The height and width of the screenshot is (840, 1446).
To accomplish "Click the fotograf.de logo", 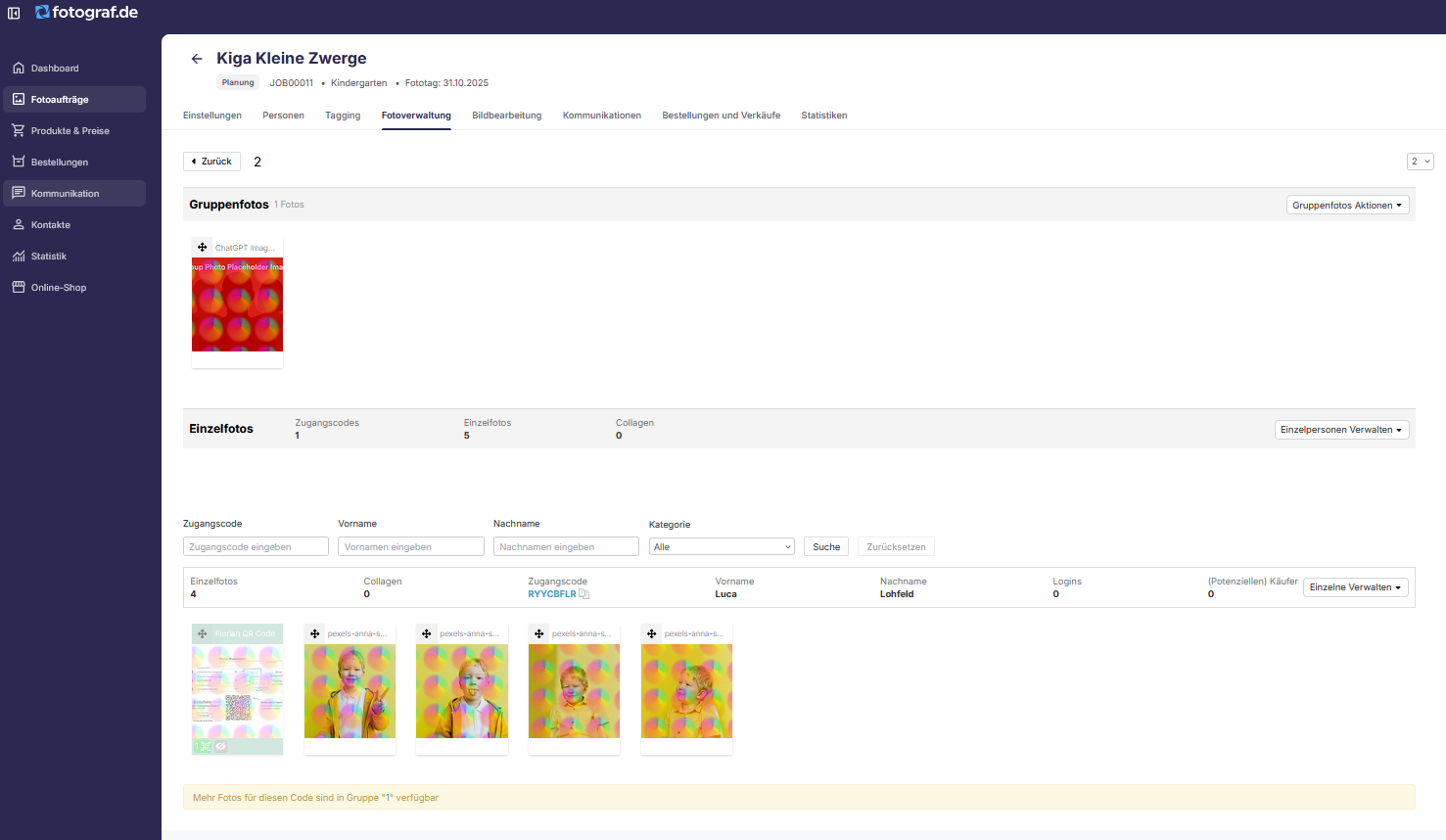I will point(86,13).
